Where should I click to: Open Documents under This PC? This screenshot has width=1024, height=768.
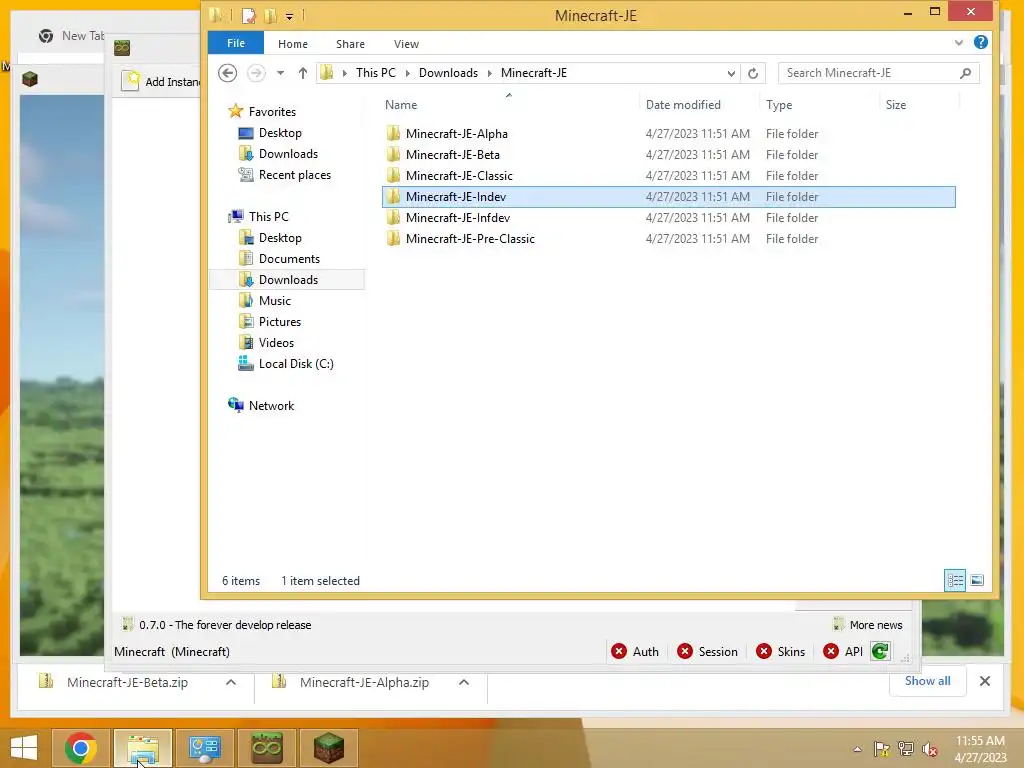pos(289,259)
